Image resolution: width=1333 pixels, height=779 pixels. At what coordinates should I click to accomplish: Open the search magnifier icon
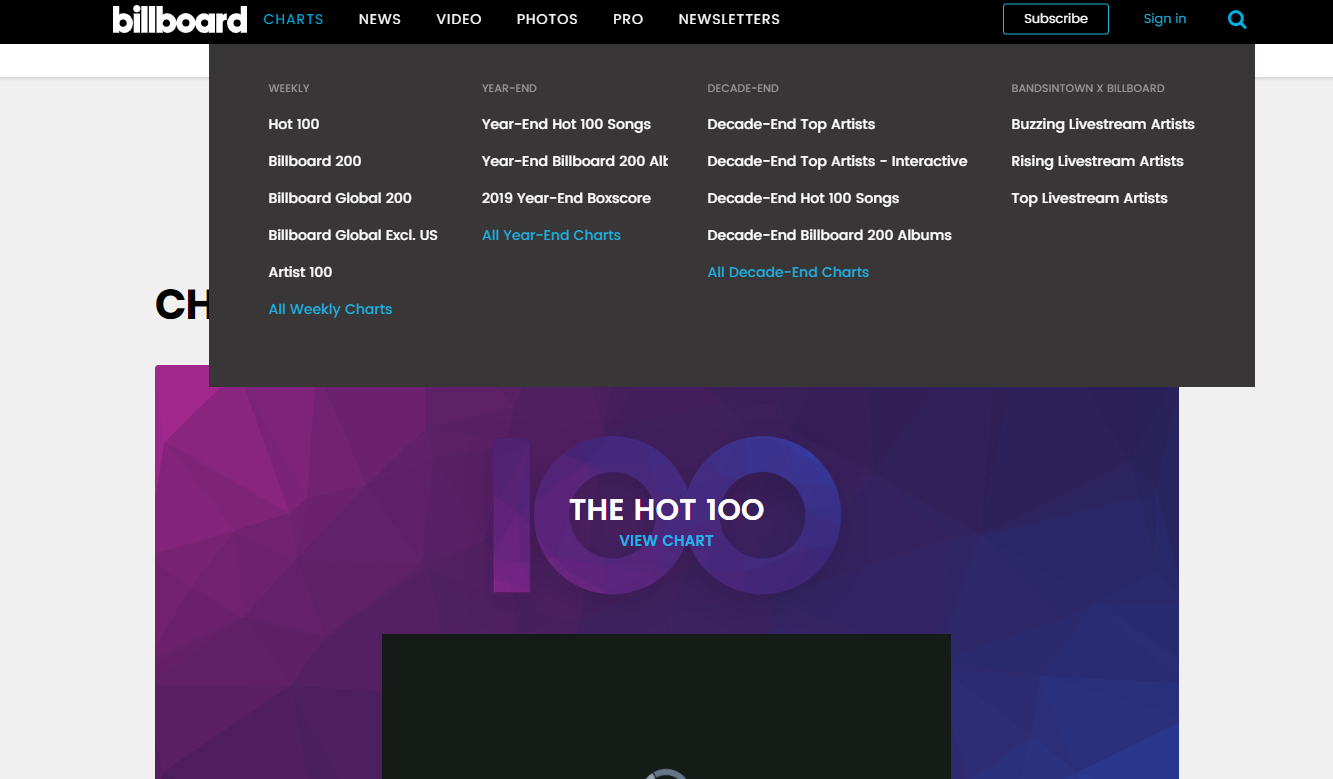pyautogui.click(x=1237, y=19)
